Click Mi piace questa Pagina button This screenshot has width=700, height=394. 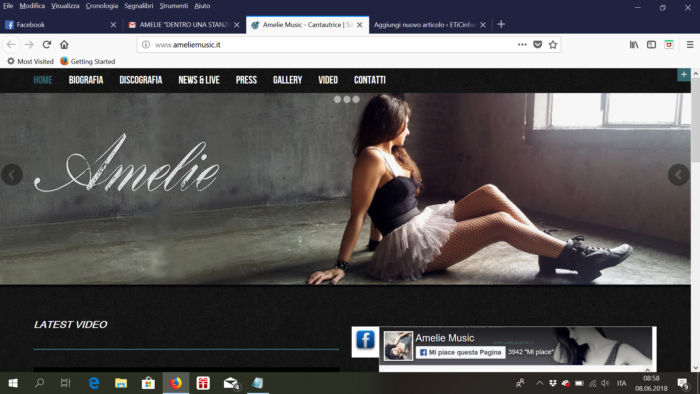pyautogui.click(x=460, y=352)
